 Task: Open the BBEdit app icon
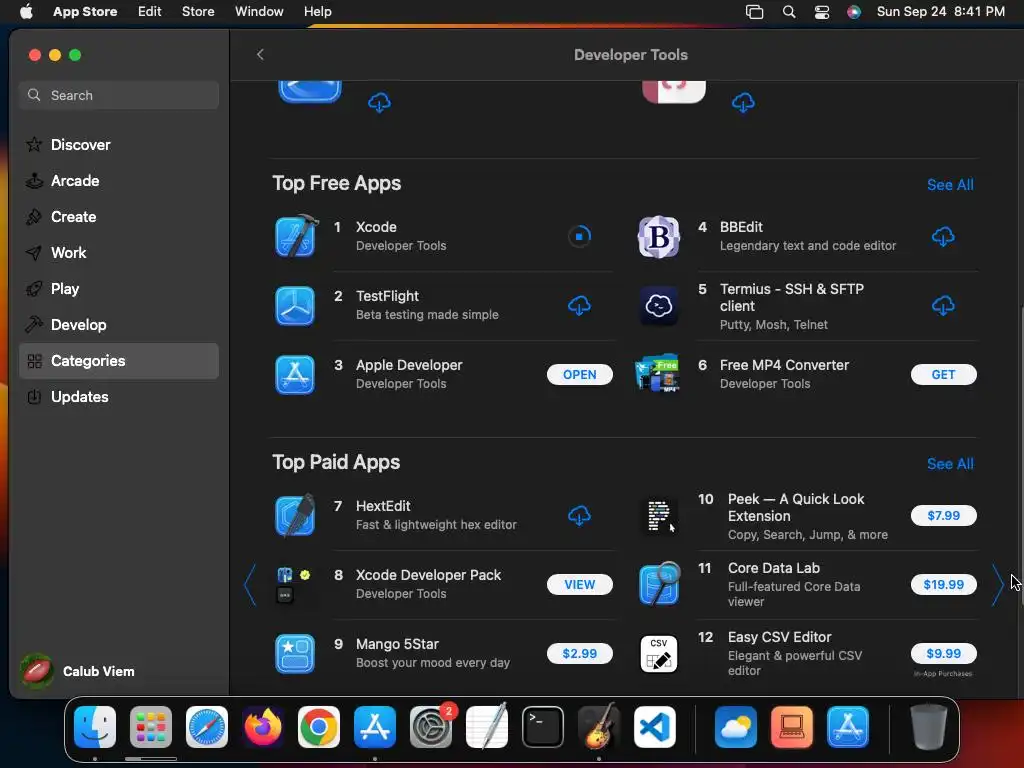point(658,236)
